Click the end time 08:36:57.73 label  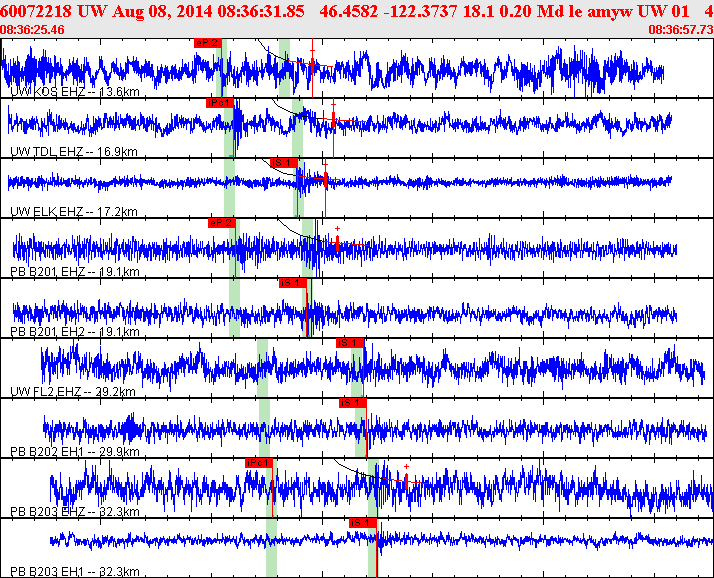tap(680, 30)
